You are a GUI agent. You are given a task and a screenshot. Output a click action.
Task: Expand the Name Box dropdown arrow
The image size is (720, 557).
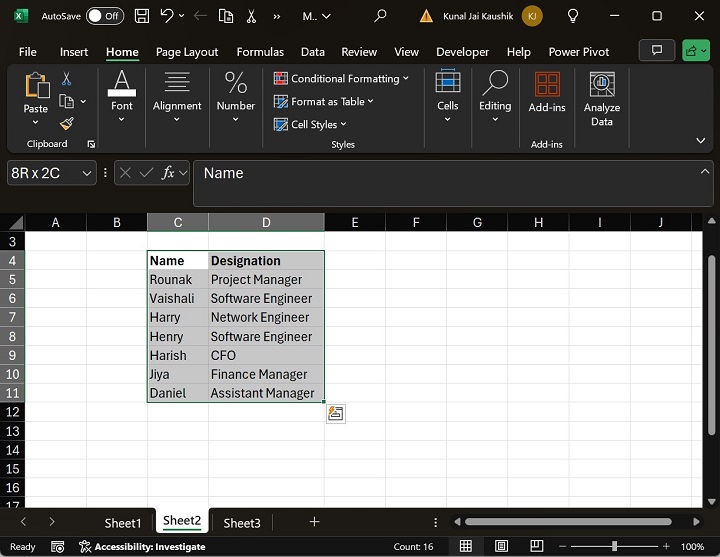click(x=86, y=173)
